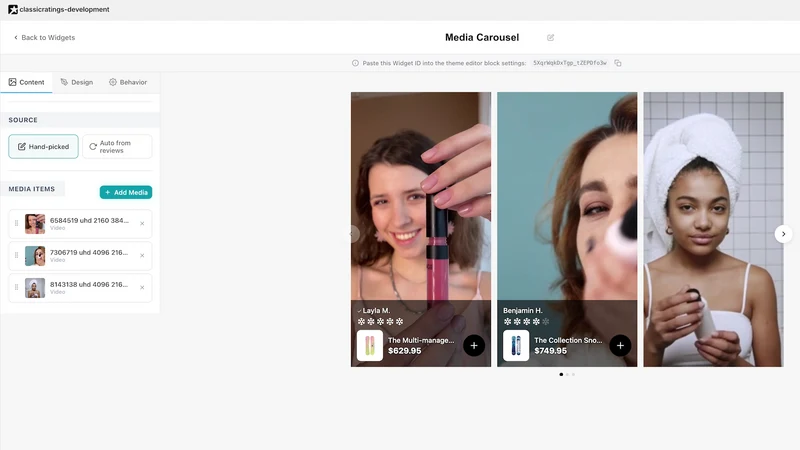This screenshot has height=450, width=800.
Task: Go back to Widgets
Action: pos(44,38)
